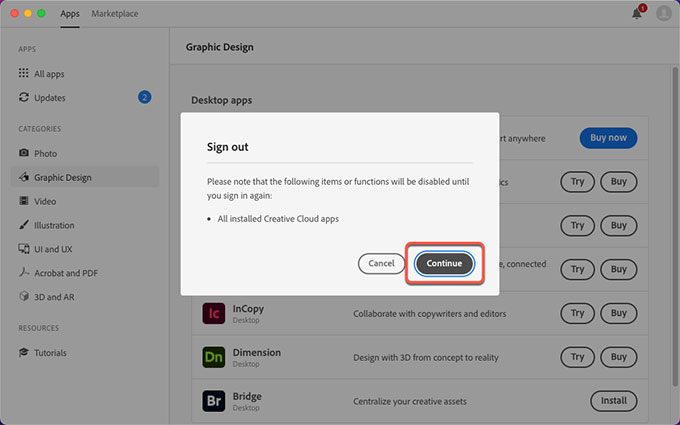
Task: Select the Photo category
Action: [x=45, y=153]
